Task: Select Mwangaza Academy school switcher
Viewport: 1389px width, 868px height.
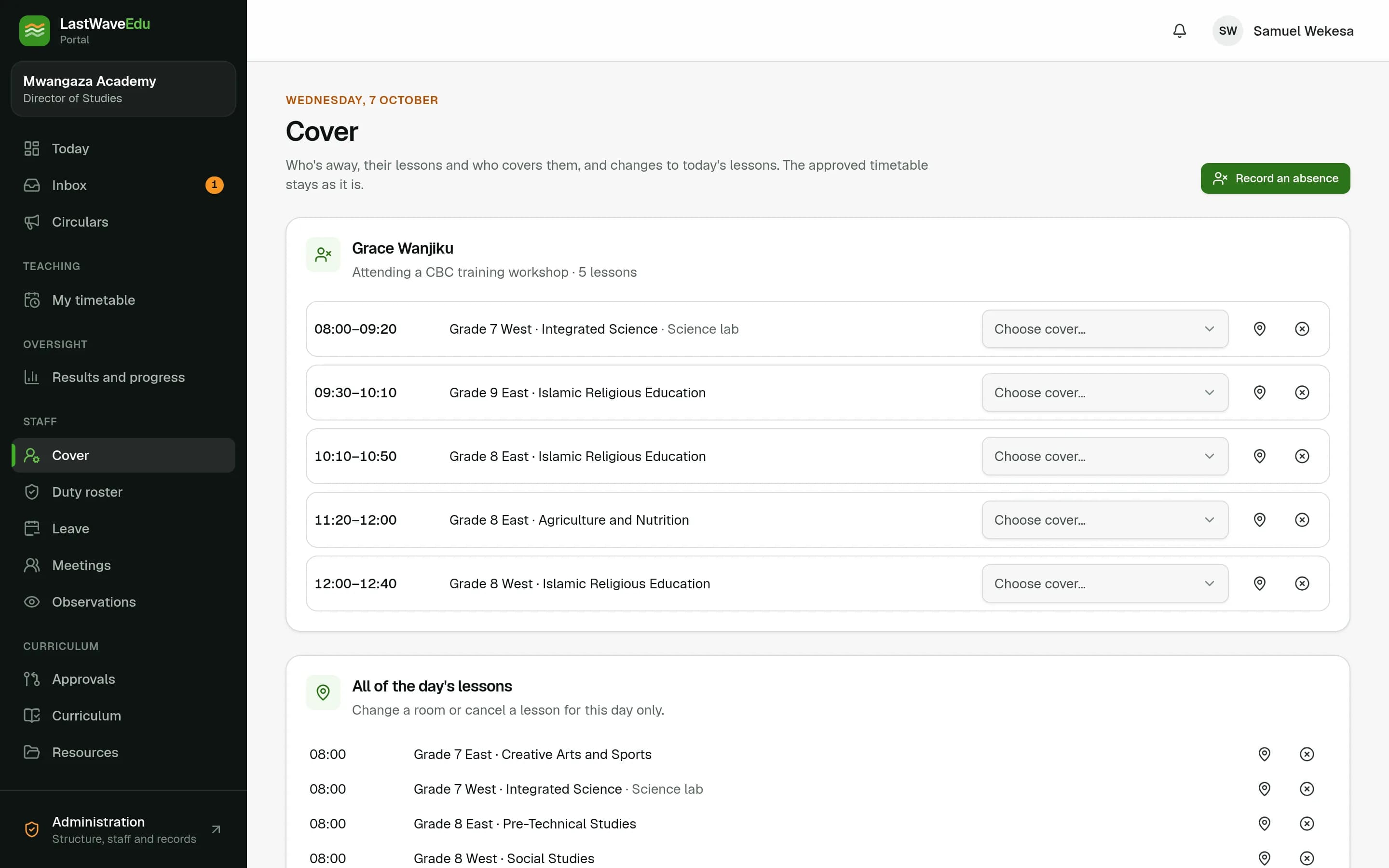Action: (123, 89)
